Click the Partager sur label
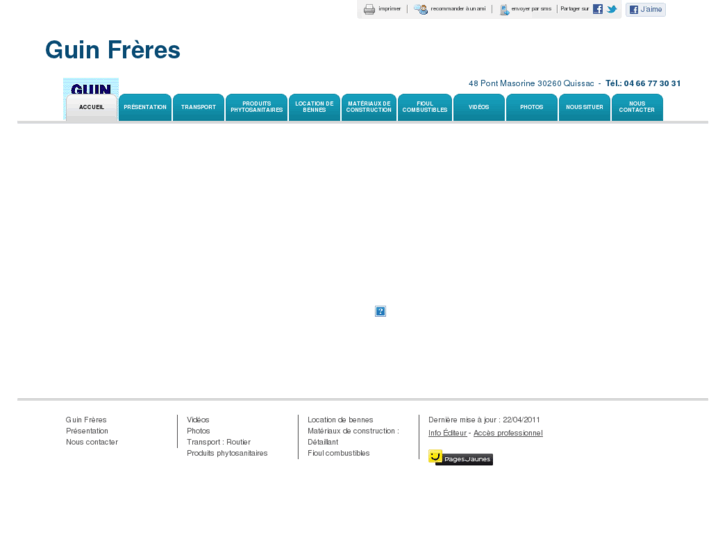This screenshot has width=727, height=545. click(x=574, y=9)
